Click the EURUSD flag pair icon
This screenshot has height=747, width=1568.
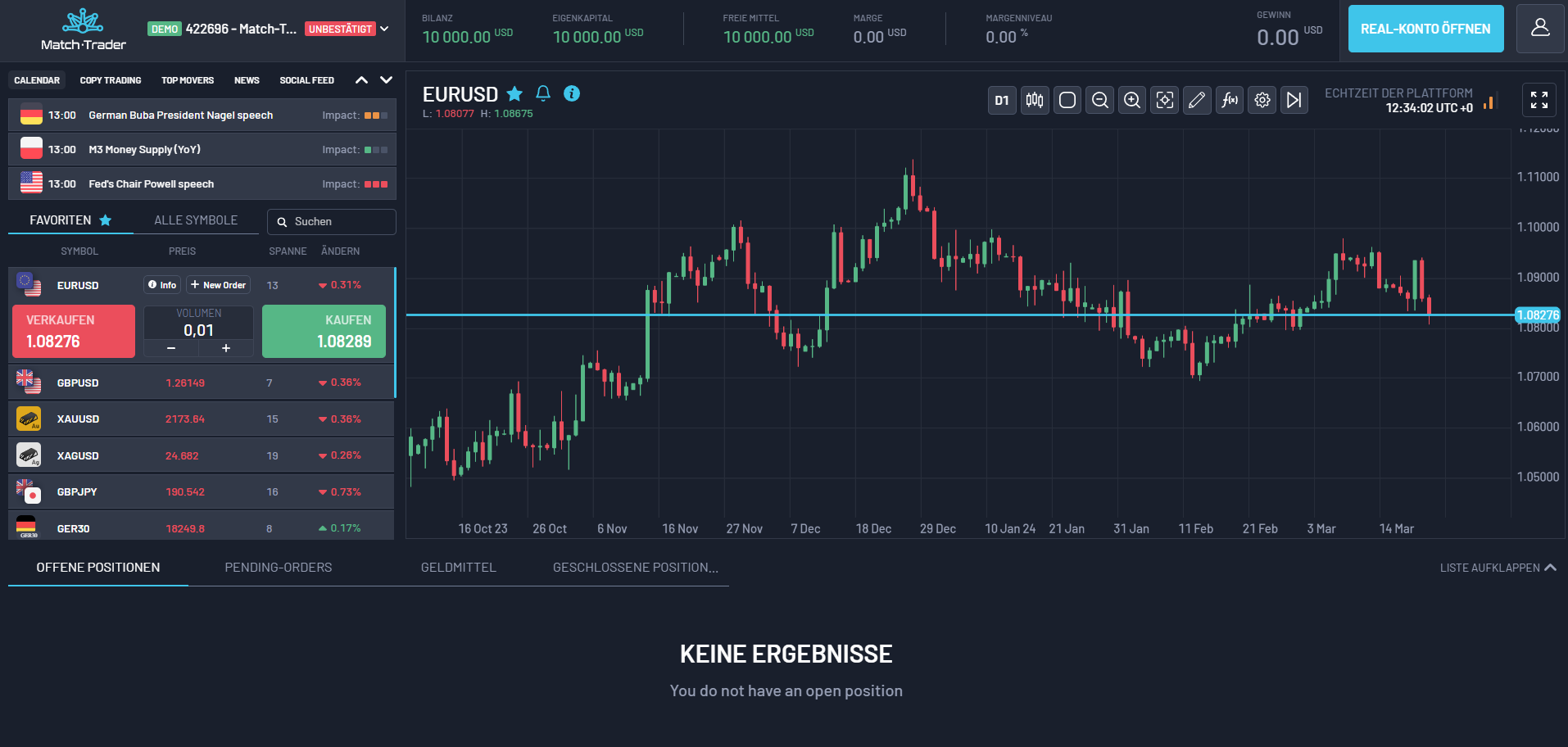(x=29, y=284)
